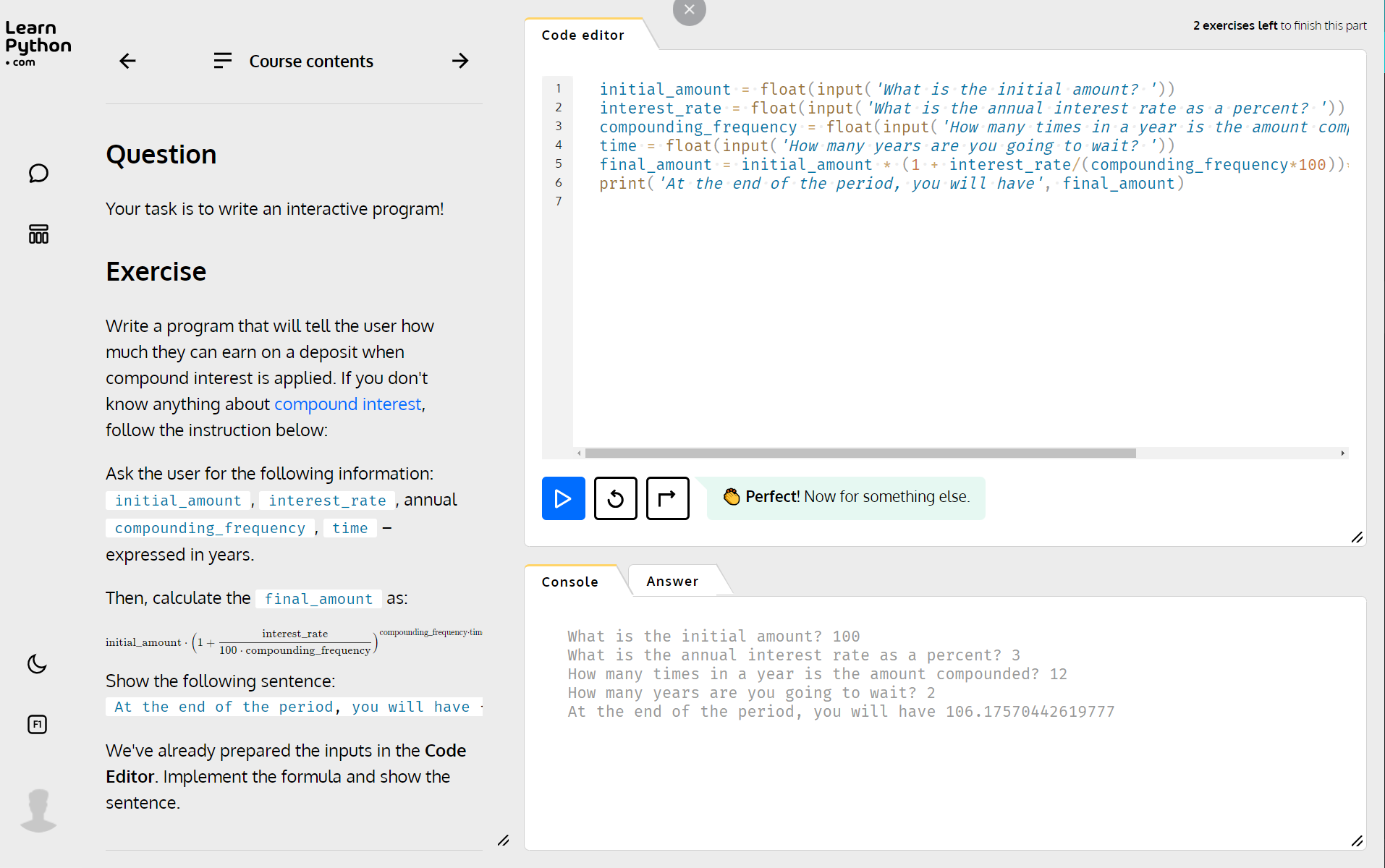The image size is (1385, 868).
Task: Click the 'Exercise' heading
Action: pos(156,272)
